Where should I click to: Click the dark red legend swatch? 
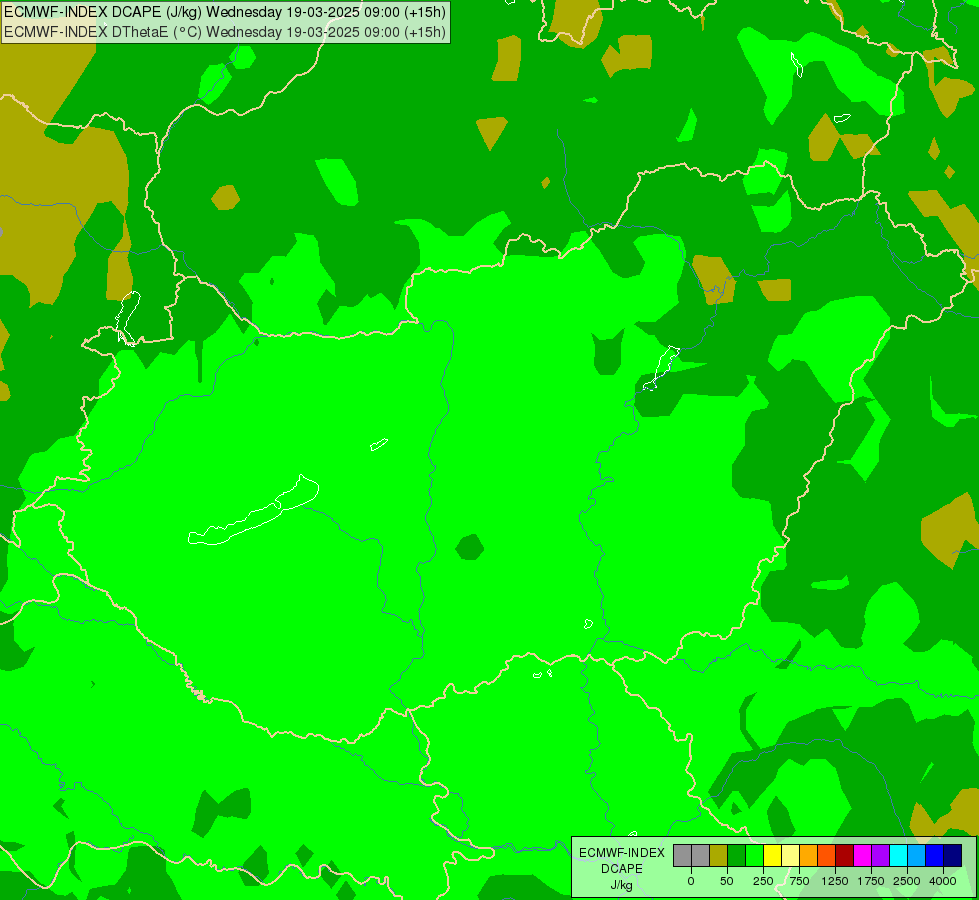[845, 856]
